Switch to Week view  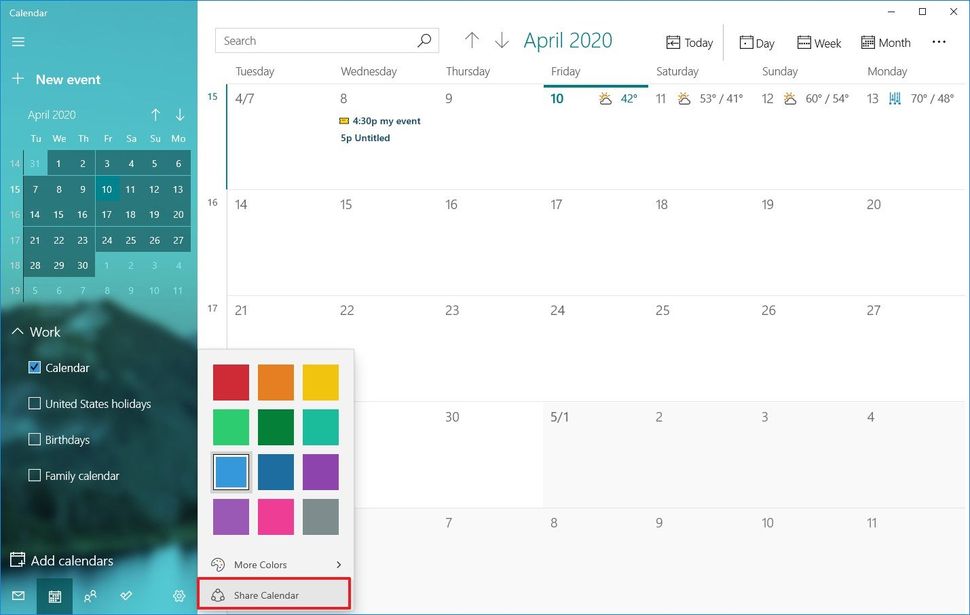[x=818, y=42]
